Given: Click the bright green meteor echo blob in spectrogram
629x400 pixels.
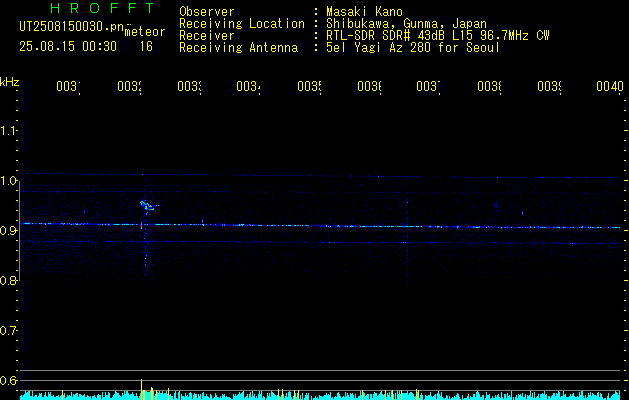Looking at the screenshot, I should coord(148,205).
